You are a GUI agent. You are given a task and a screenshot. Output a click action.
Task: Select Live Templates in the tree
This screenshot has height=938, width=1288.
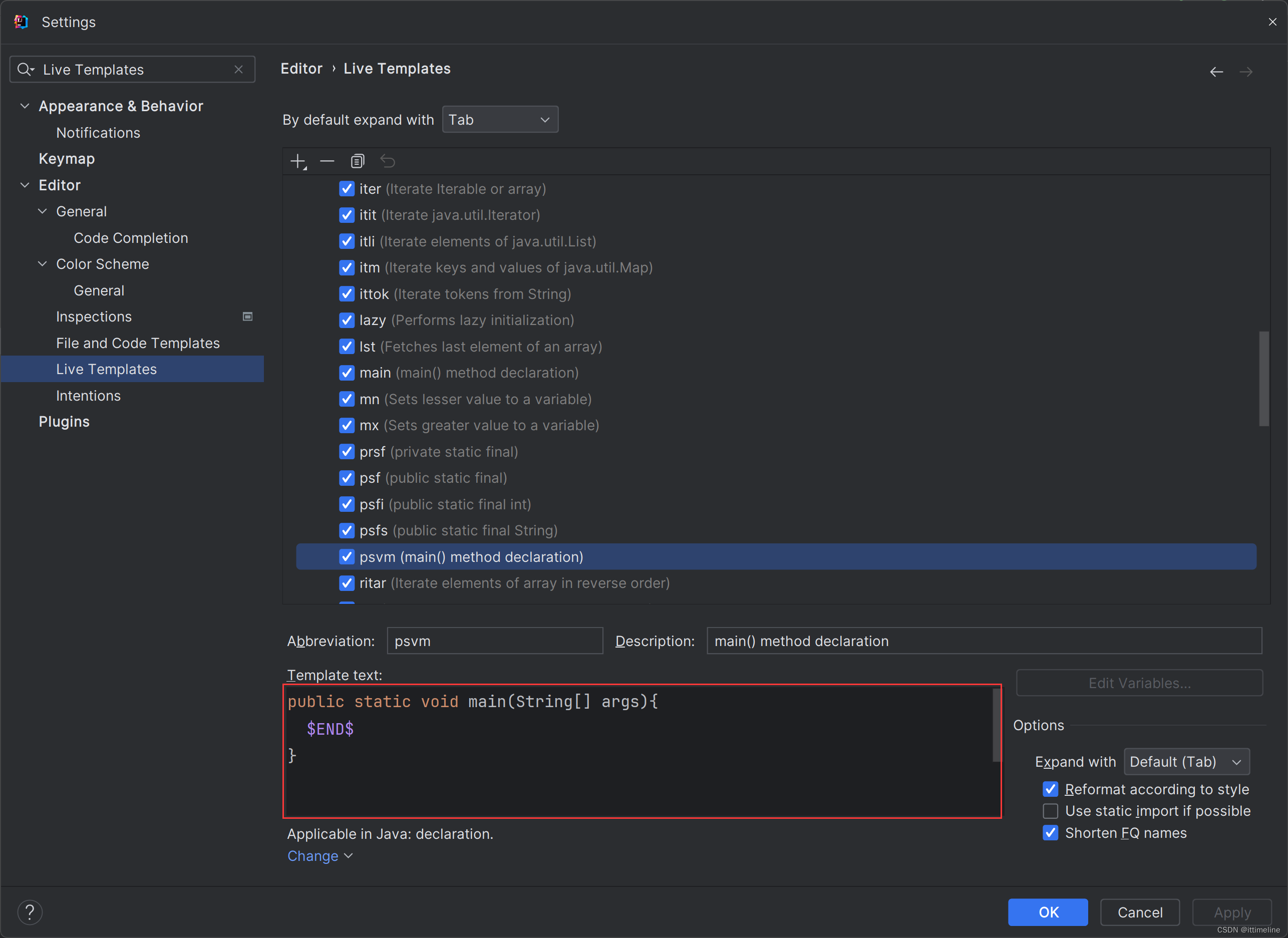(x=132, y=369)
